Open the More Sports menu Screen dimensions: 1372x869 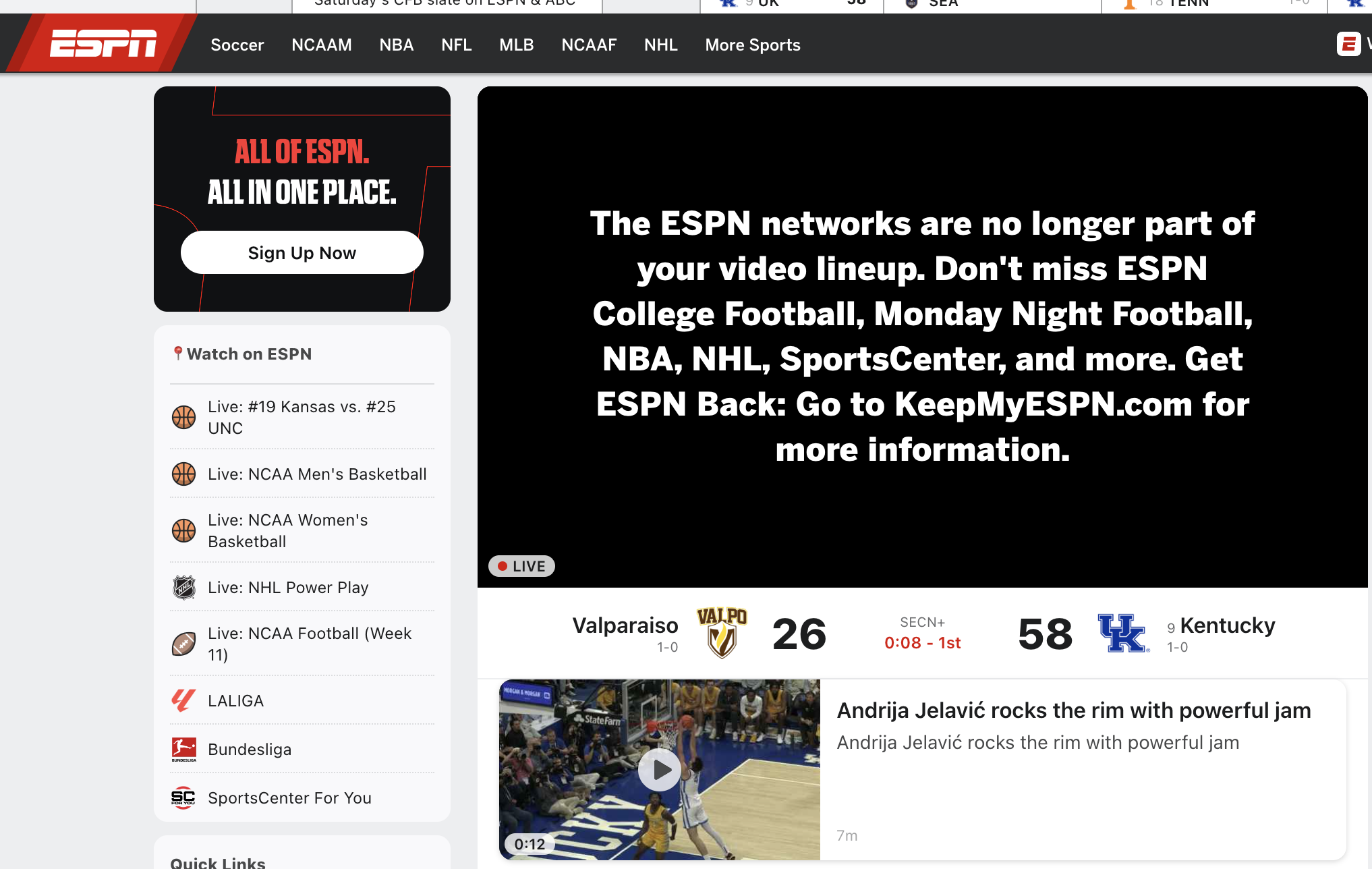click(x=753, y=45)
